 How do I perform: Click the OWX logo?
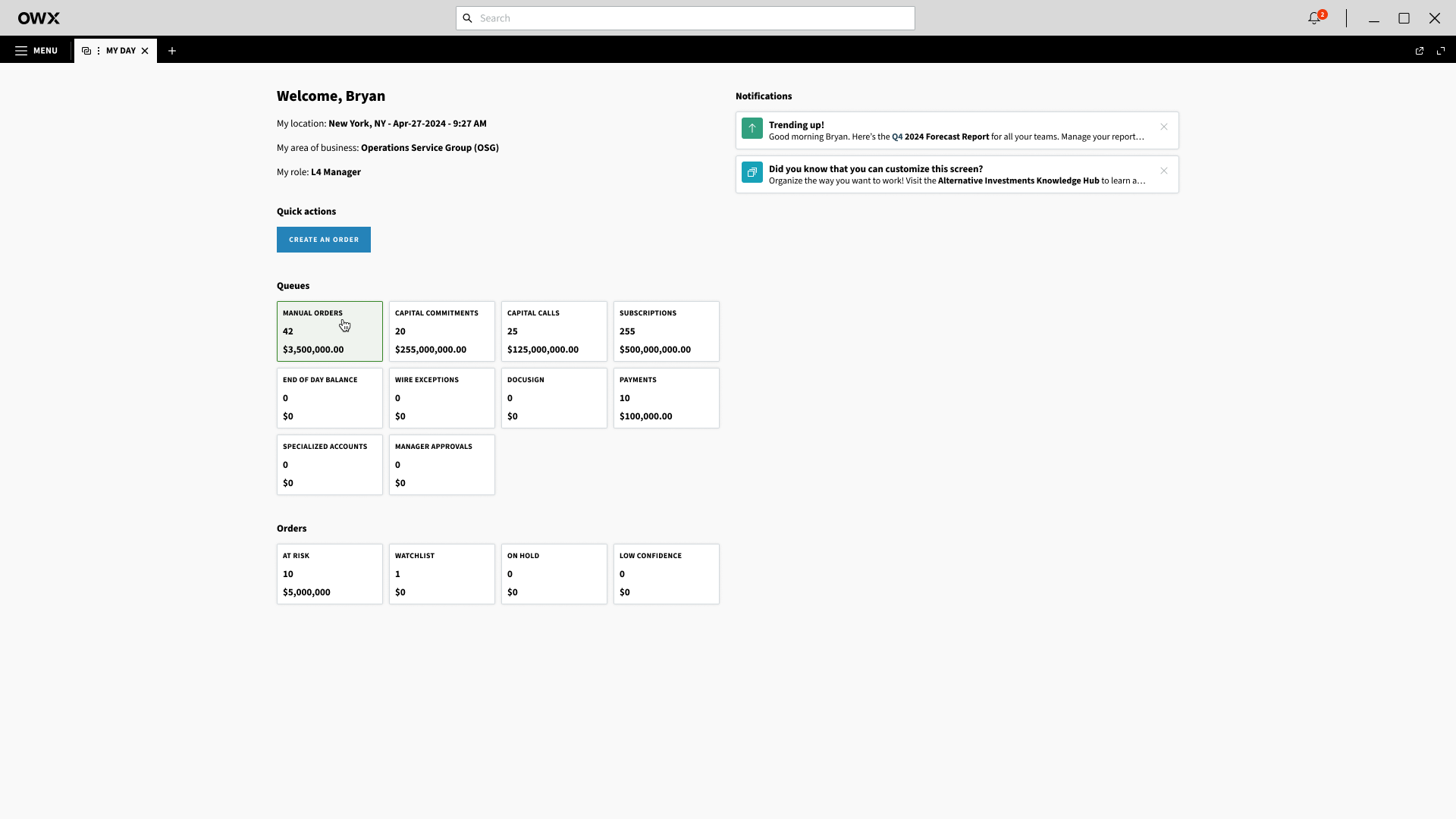39,18
